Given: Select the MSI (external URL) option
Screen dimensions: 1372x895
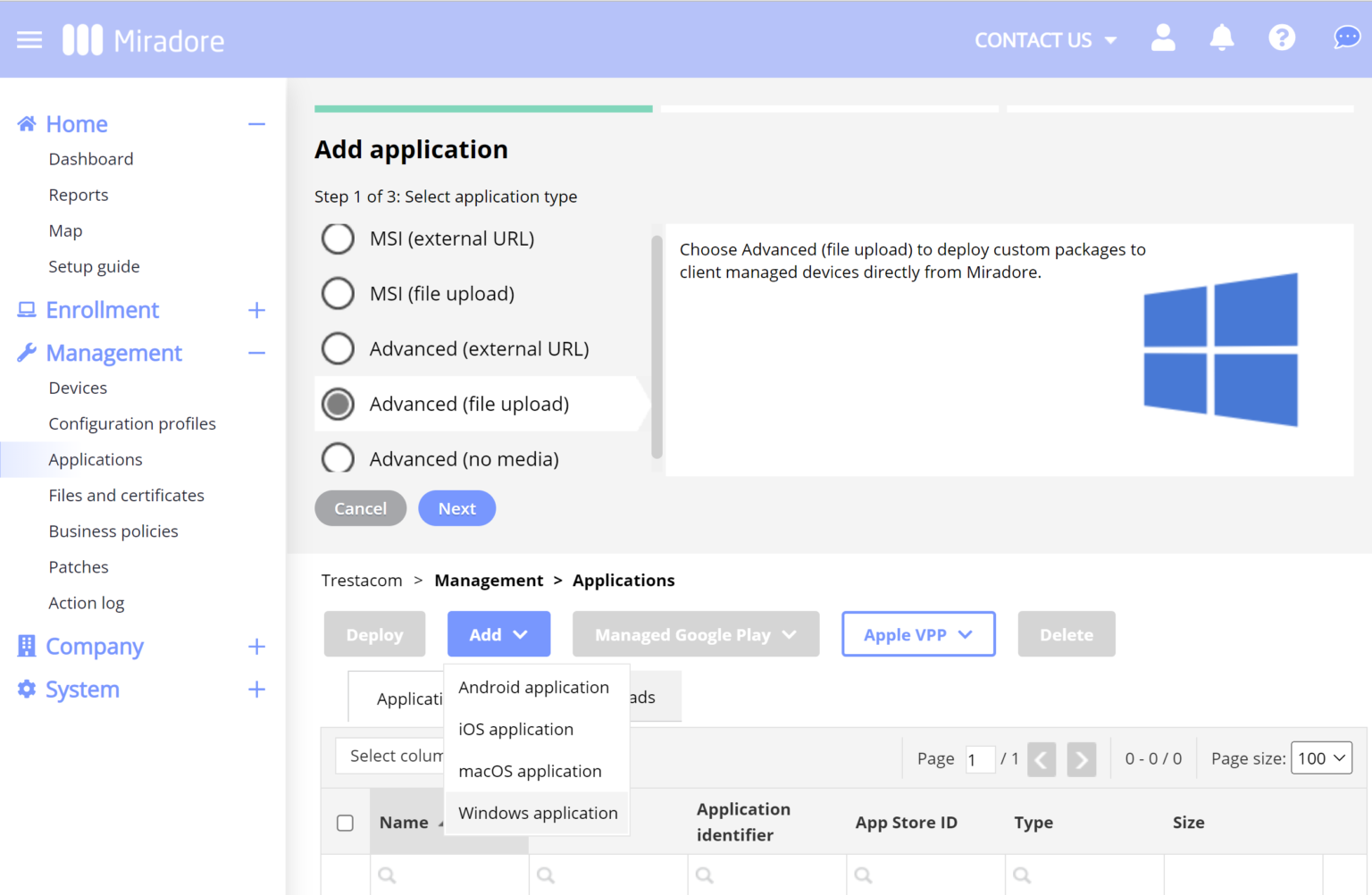Looking at the screenshot, I should click(338, 238).
